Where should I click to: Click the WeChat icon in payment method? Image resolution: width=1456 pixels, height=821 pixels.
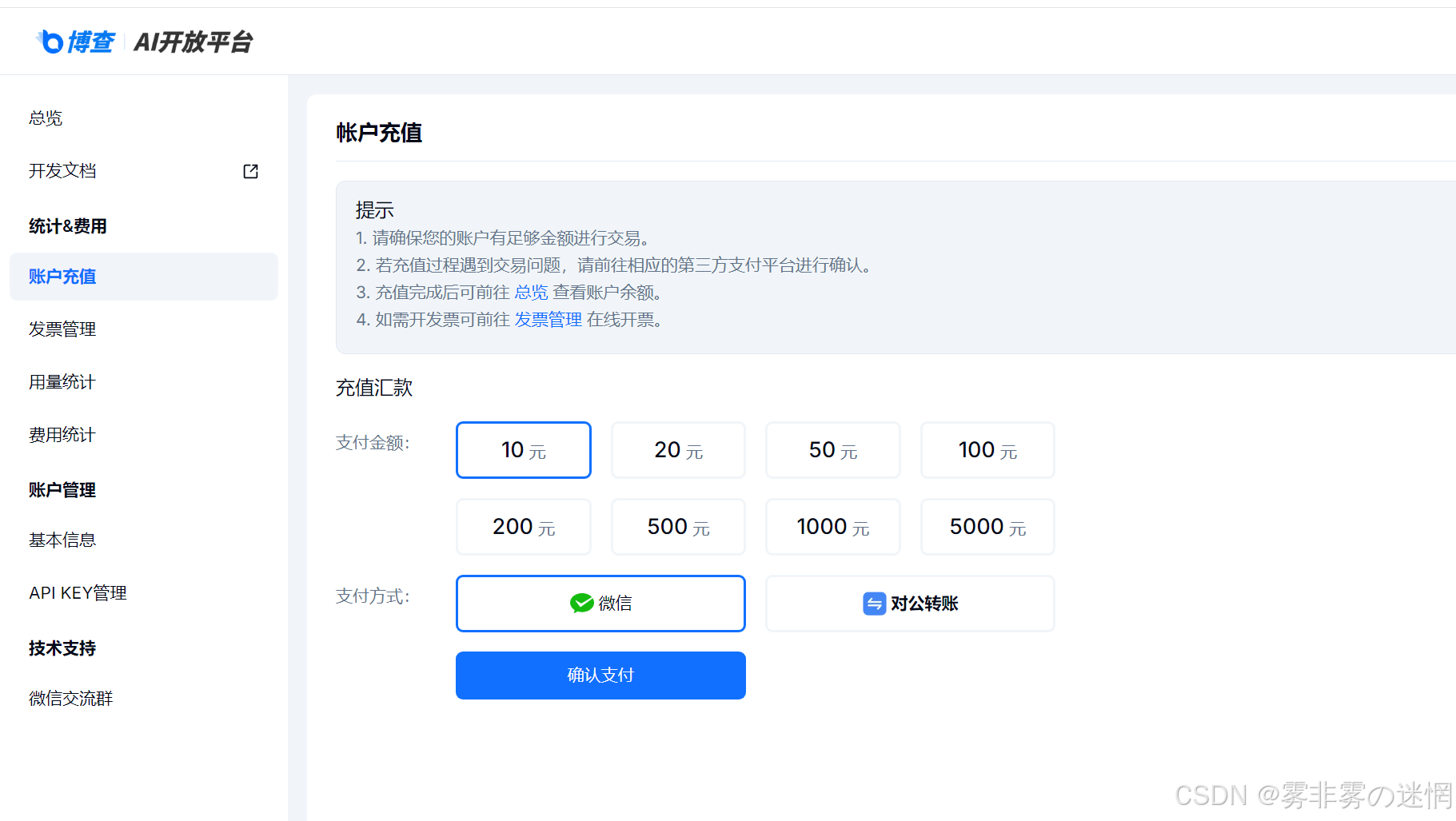point(581,604)
